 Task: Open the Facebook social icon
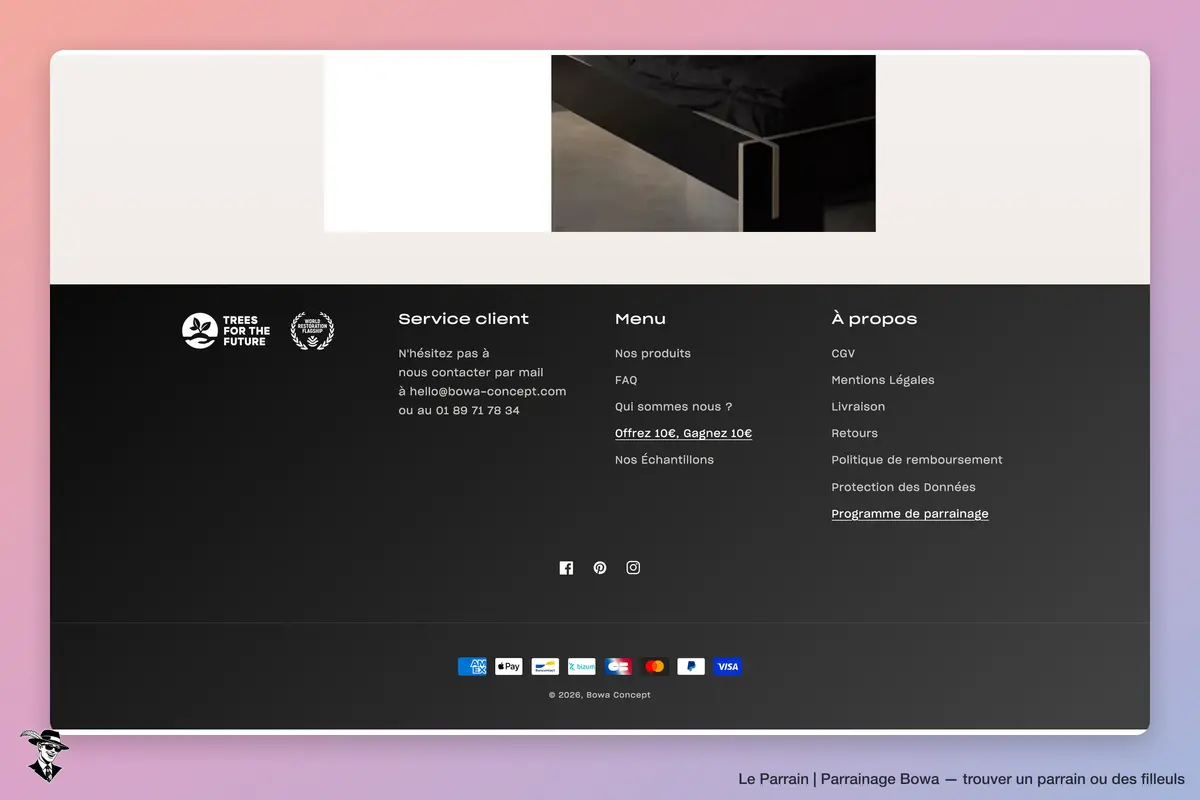[566, 568]
